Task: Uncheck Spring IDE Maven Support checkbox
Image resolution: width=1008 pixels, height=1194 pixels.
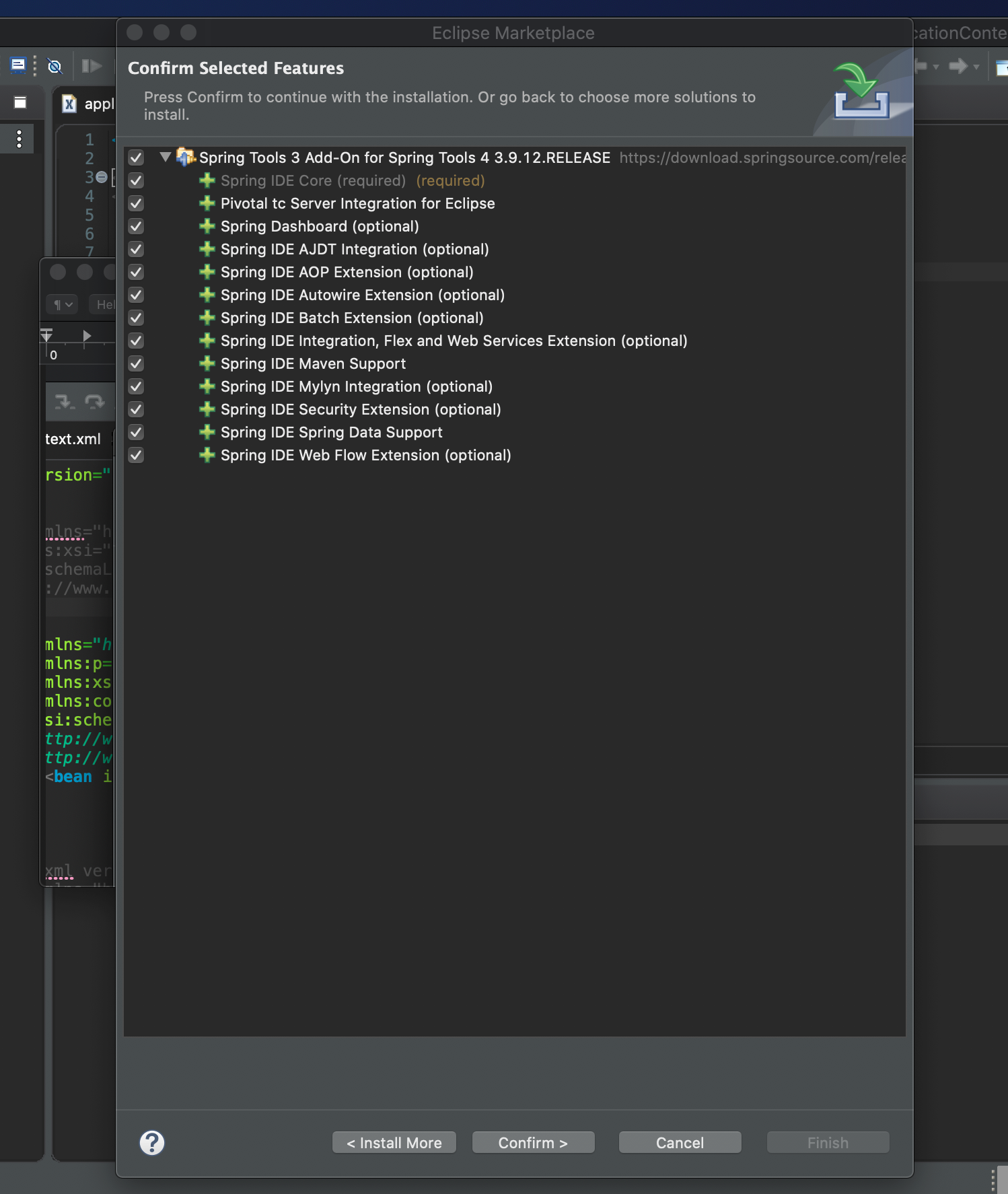Action: point(136,363)
